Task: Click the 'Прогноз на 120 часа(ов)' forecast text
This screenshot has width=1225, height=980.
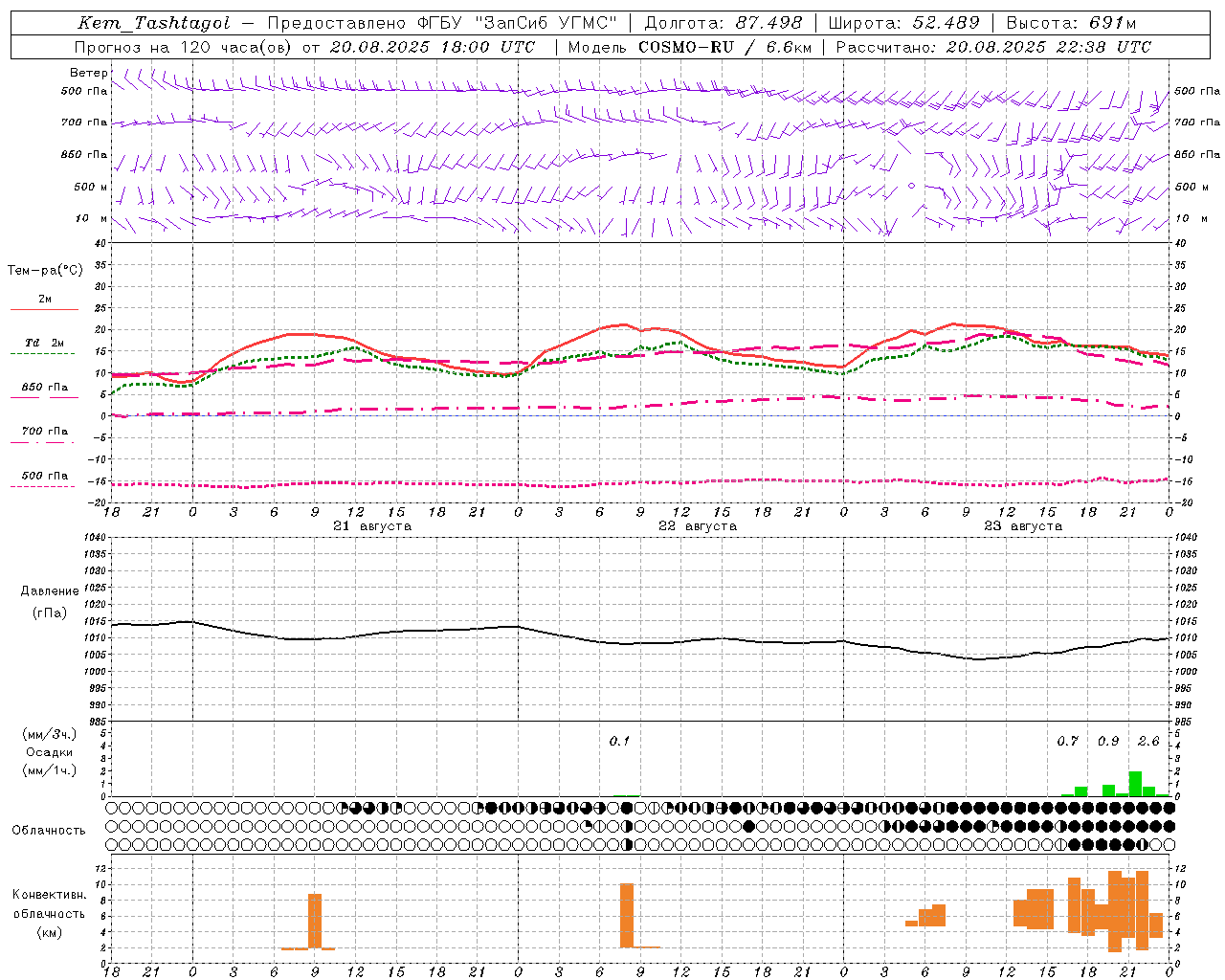Action: 184,47
